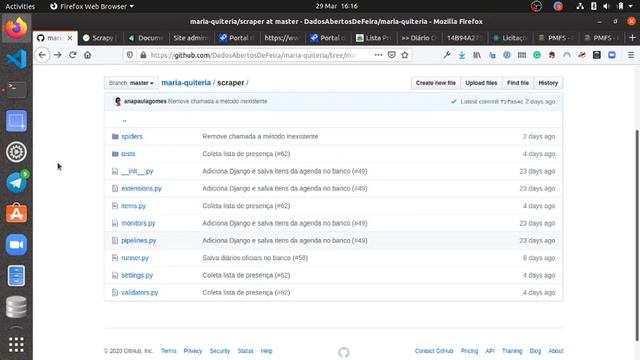Screen dimensions: 640x360
Task: Launch Zoom from the dock
Action: click(16, 244)
